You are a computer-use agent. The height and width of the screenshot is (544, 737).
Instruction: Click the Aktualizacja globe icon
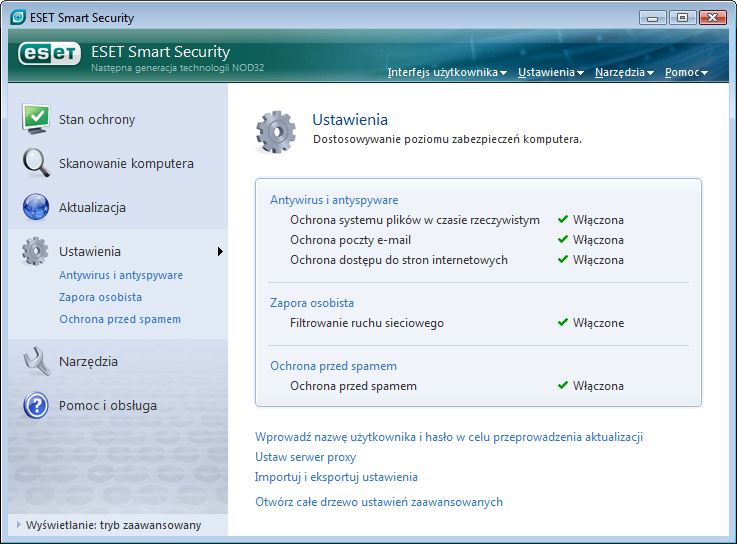[x=36, y=207]
